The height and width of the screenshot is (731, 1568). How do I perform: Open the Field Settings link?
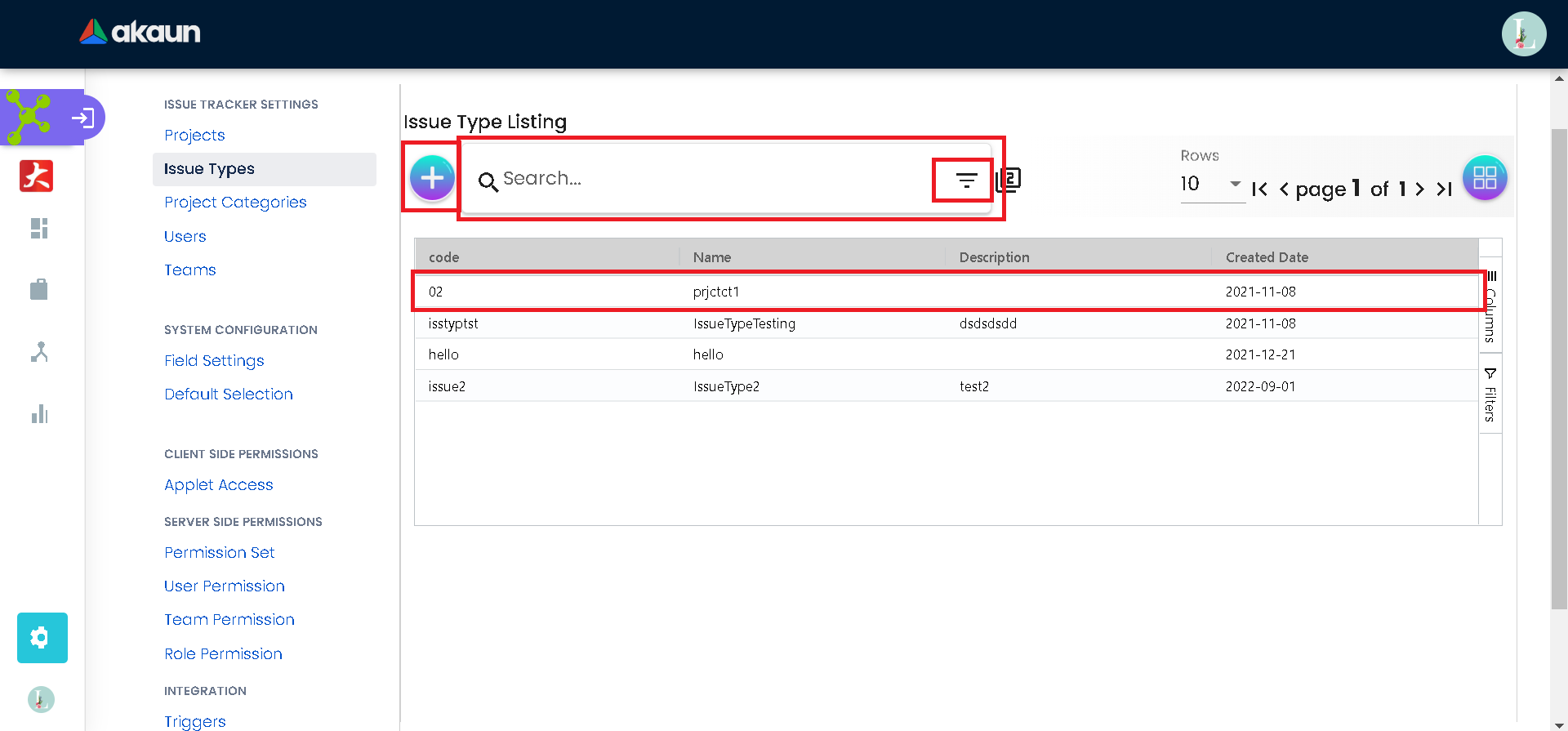[x=214, y=361]
